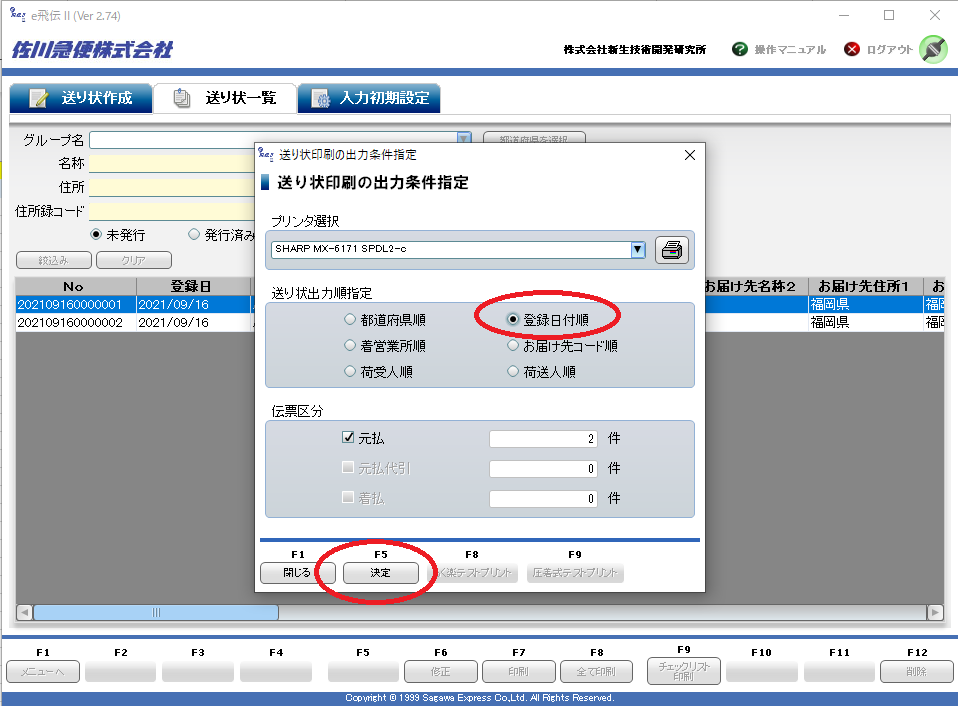958x706 pixels.
Task: Open the グループ名 dropdown arrow
Action: (464, 140)
